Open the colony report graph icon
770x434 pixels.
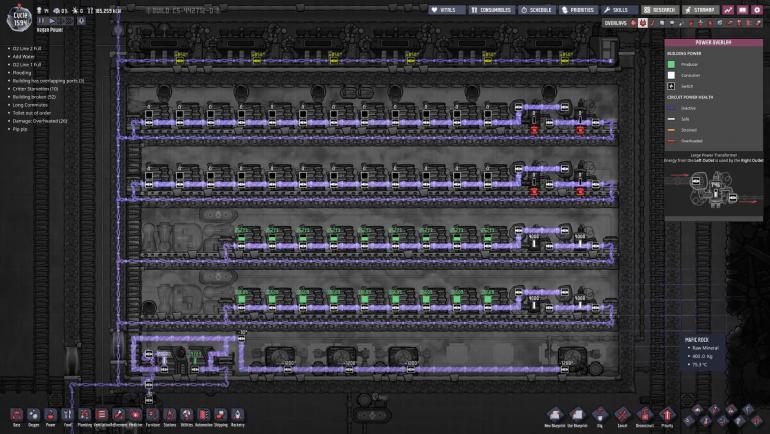[728, 10]
